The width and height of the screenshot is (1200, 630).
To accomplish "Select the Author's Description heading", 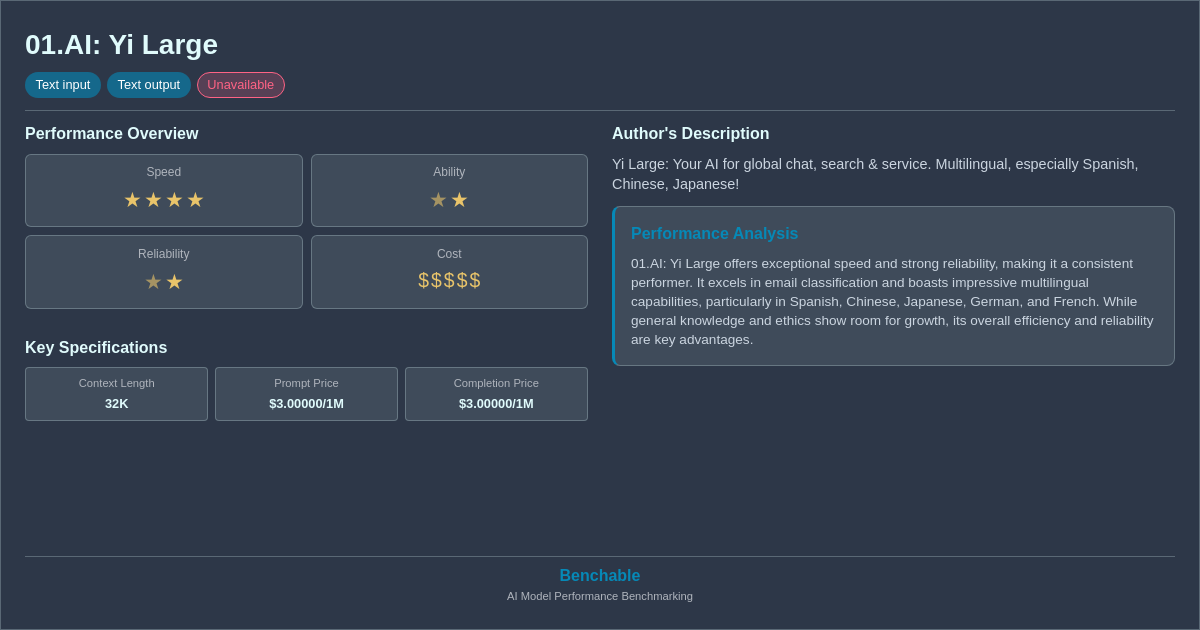I will point(690,133).
